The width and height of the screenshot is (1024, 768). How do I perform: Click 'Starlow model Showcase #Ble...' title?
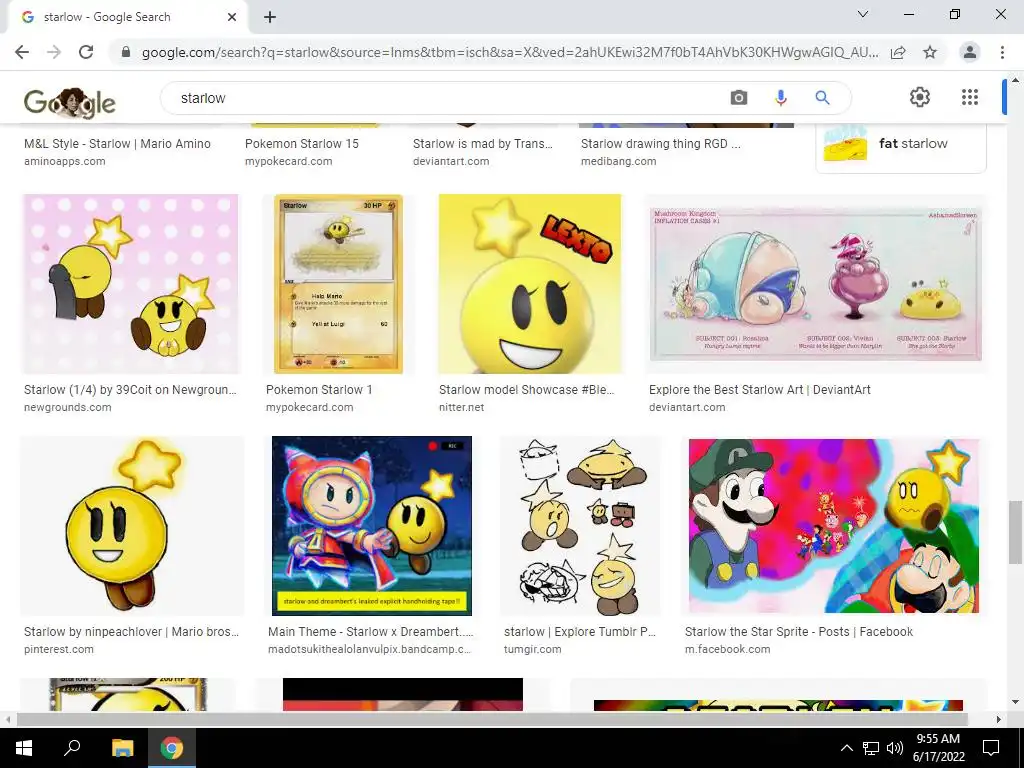coord(526,390)
